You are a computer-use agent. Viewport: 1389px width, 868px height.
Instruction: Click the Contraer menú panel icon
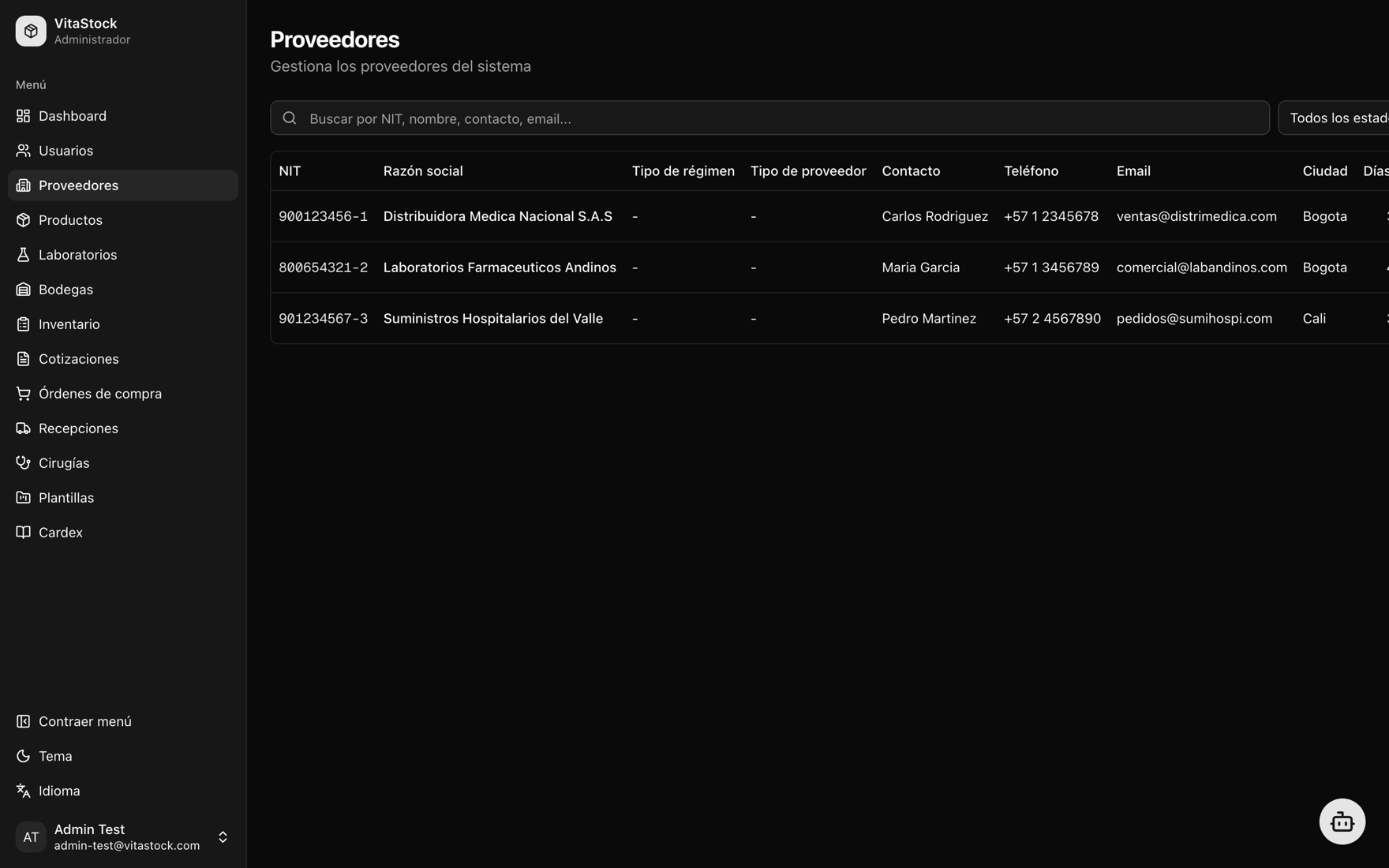pos(23,721)
